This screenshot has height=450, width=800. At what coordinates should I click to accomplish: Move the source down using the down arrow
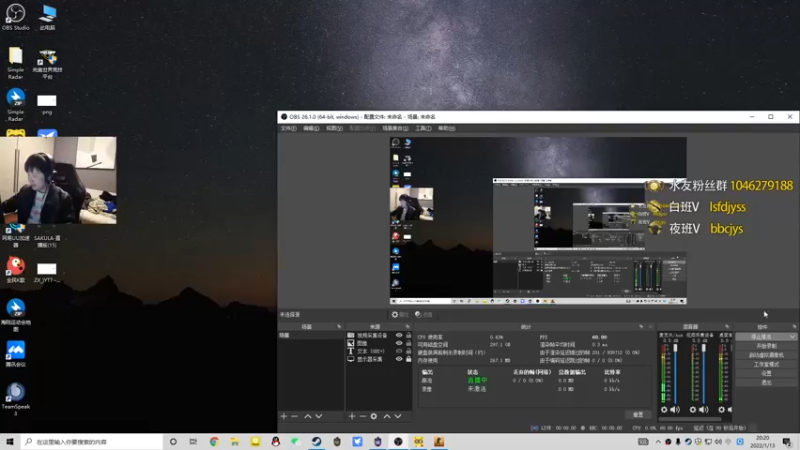(398, 416)
